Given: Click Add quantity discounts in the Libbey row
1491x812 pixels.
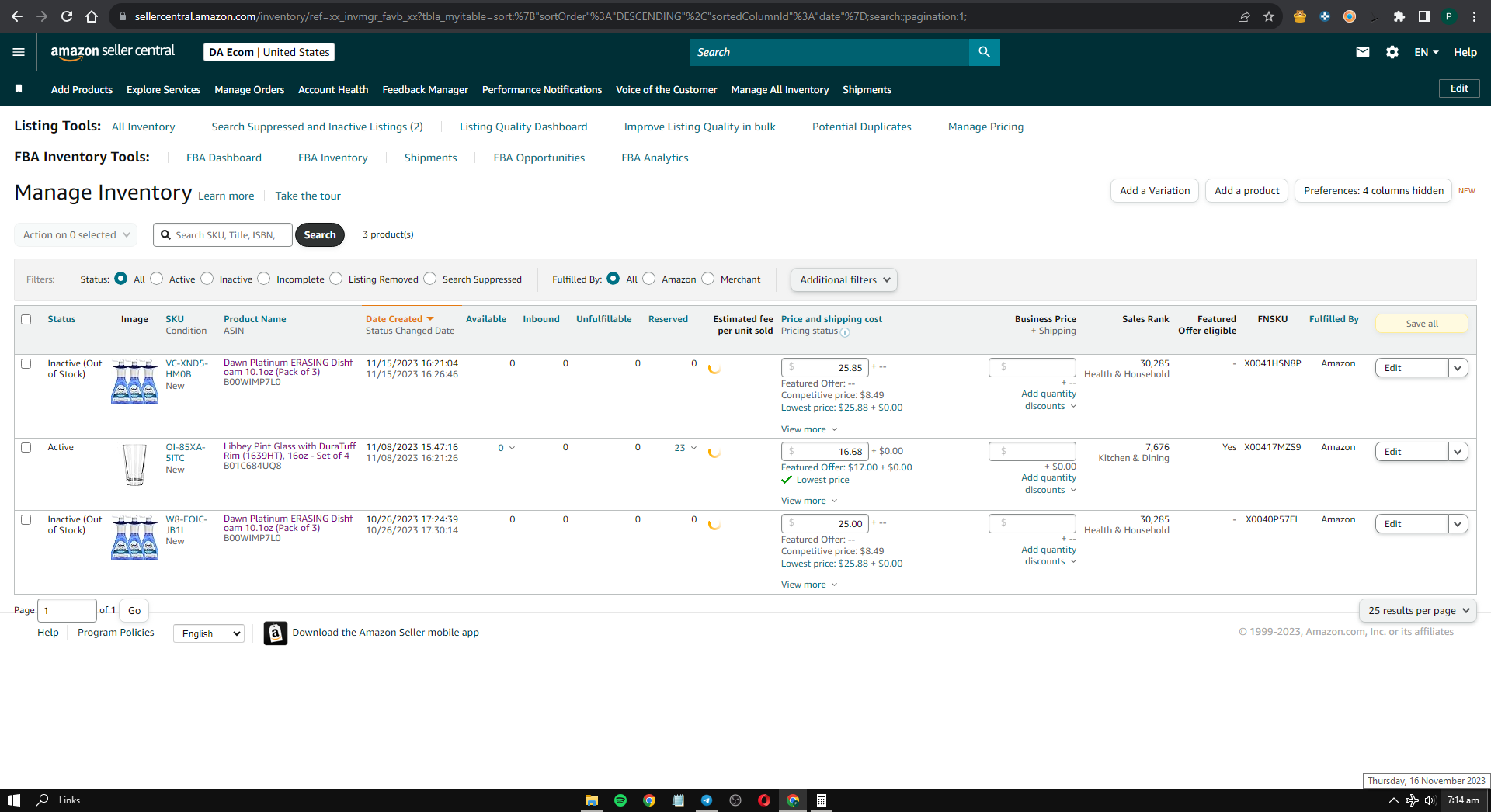Looking at the screenshot, I should pyautogui.click(x=1048, y=484).
